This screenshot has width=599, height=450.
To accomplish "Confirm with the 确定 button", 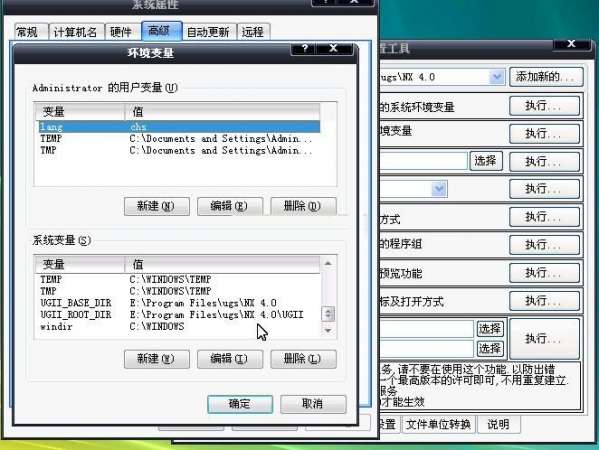I will click(240, 404).
